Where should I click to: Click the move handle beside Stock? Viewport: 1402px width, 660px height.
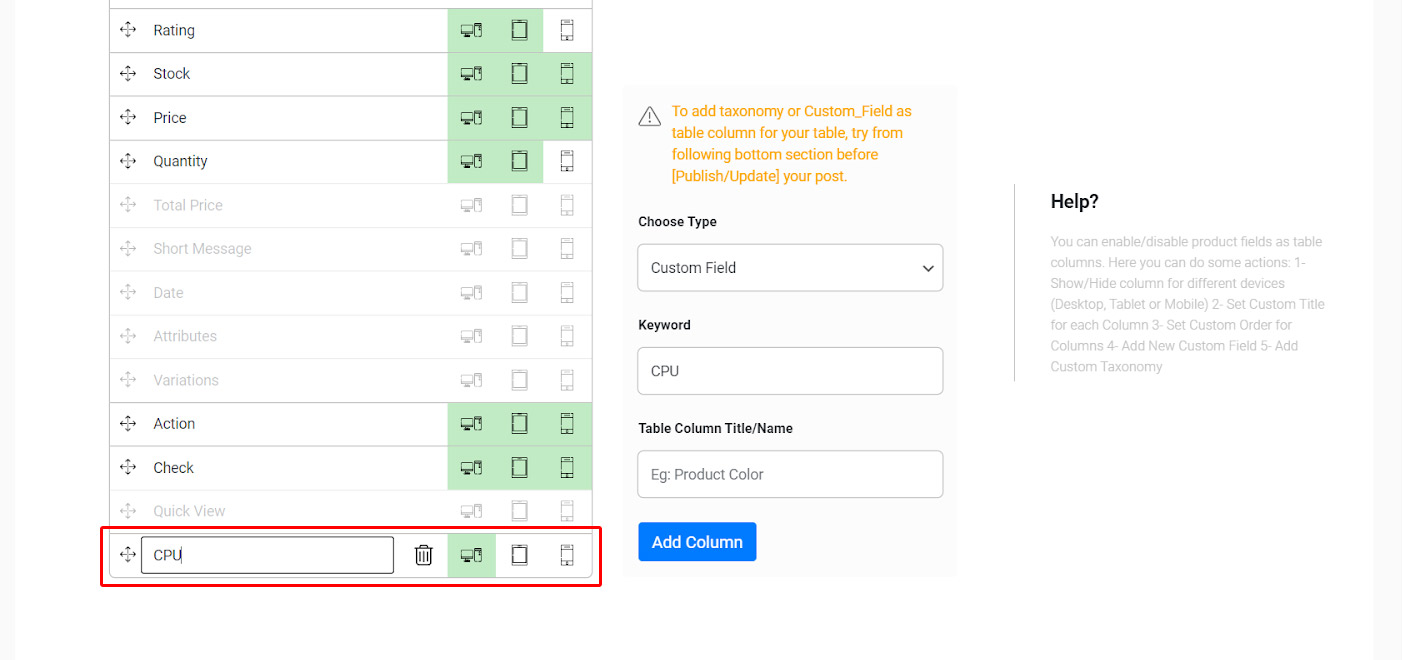point(128,74)
